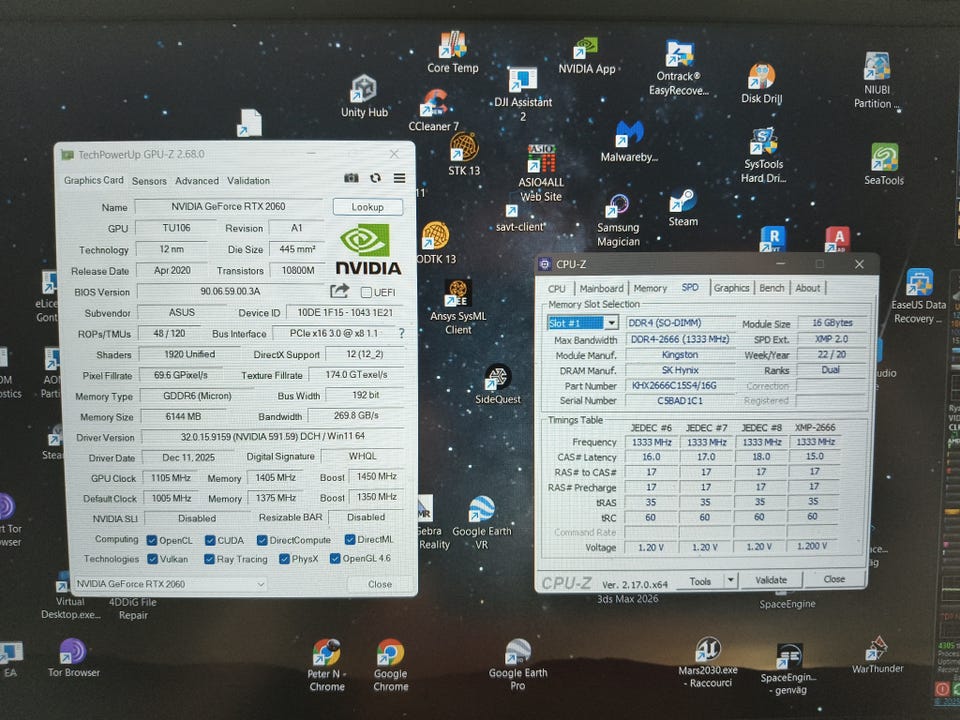Open the Unity Hub desktop icon
960x720 pixels.
coord(364,96)
